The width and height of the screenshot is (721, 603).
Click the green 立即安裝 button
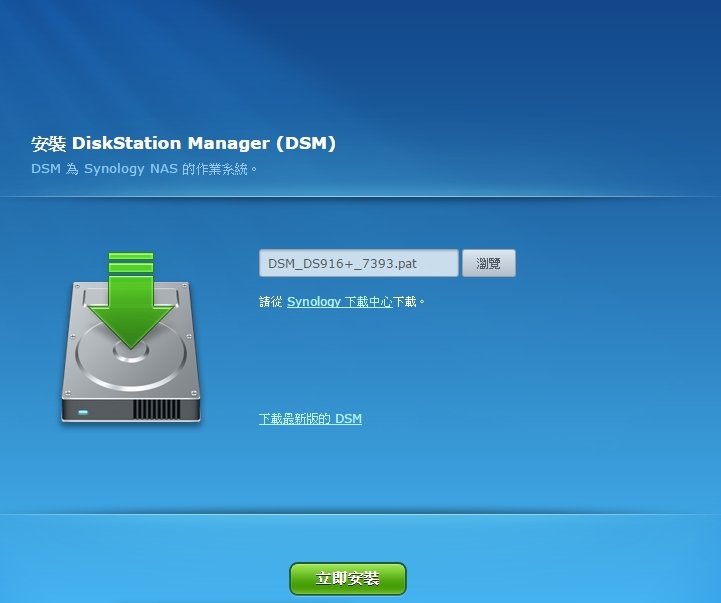(348, 579)
